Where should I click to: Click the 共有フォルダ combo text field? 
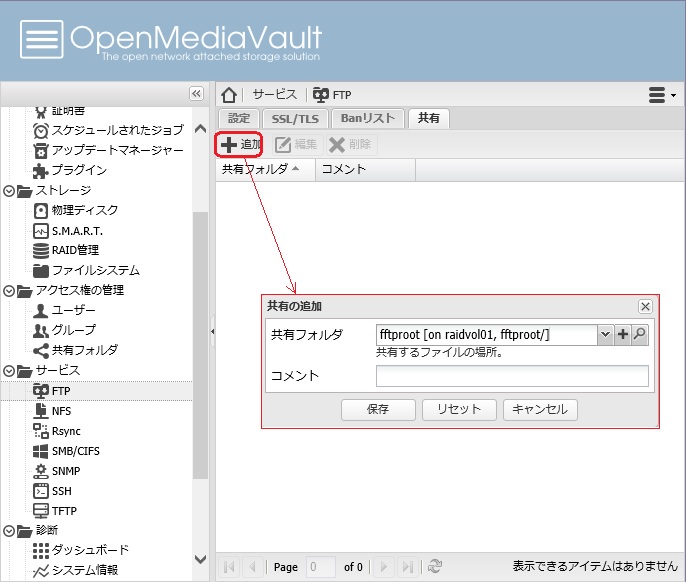[486, 335]
